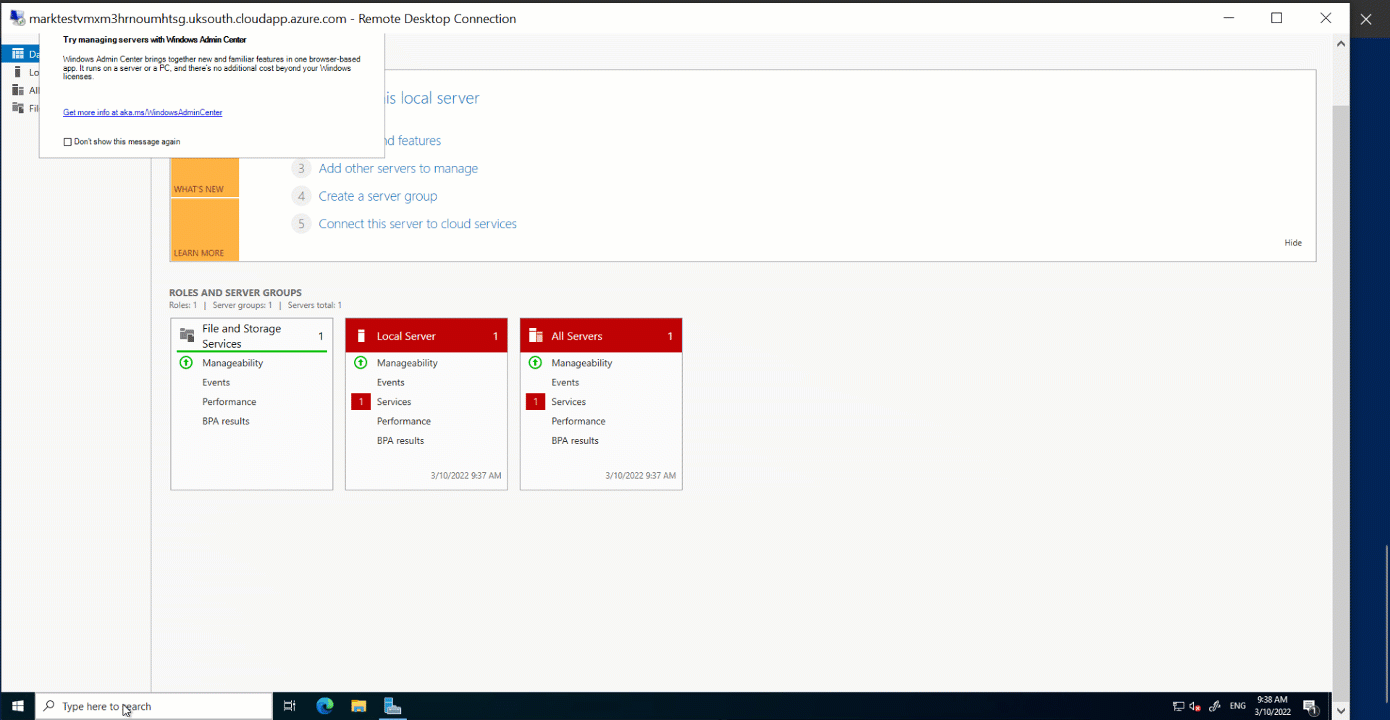Tick "Don't show this message again" checkbox

click(68, 142)
